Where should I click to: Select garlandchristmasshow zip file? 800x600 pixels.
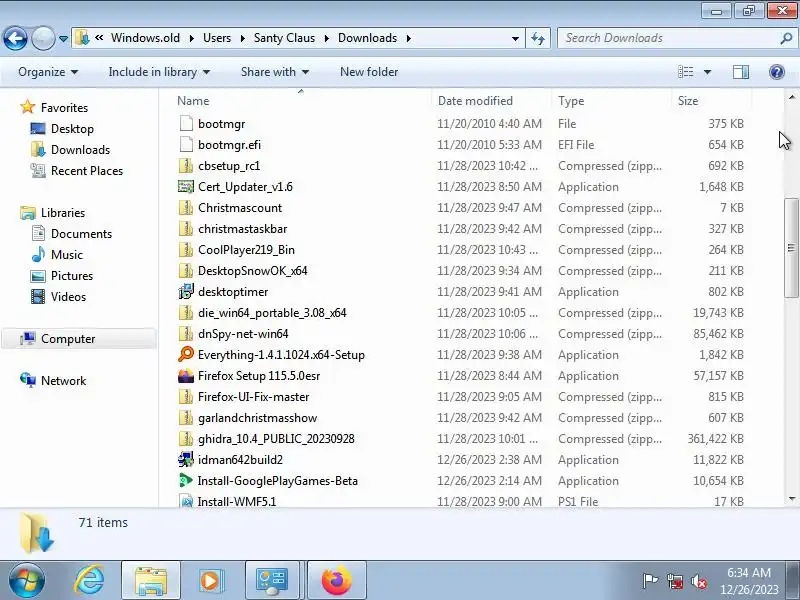(x=257, y=418)
